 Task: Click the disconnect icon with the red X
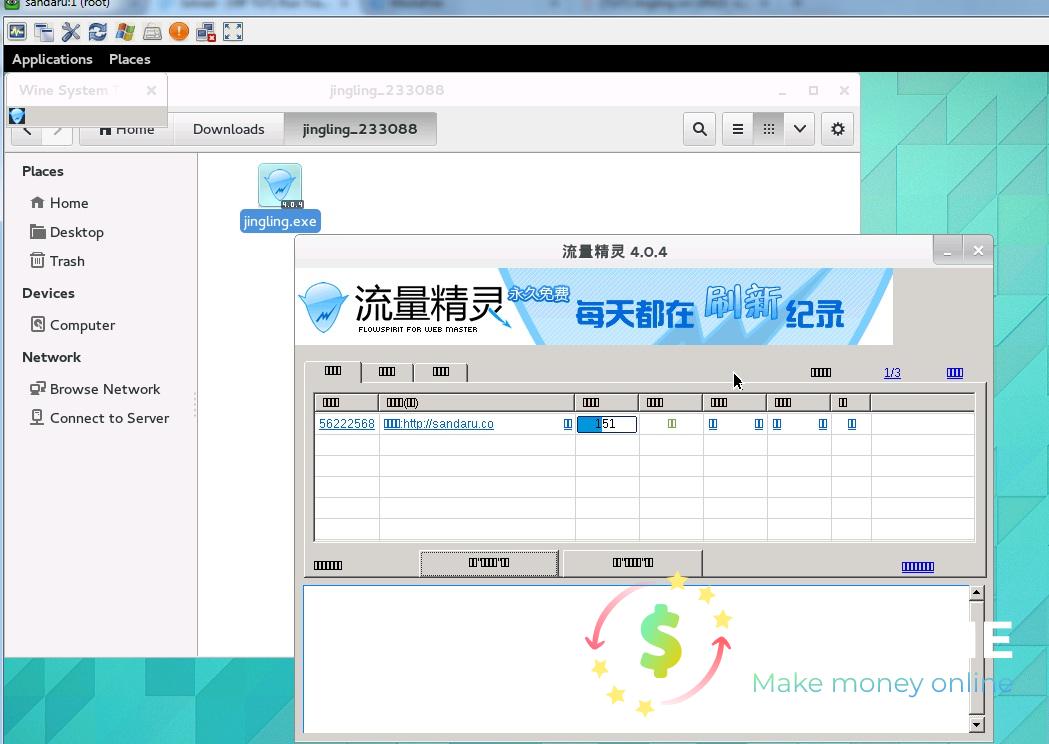[x=206, y=31]
